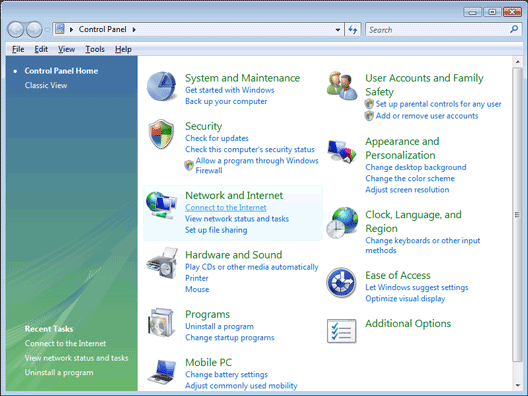Click the Printer link
Screen dimensions: 528x396
tap(197, 278)
